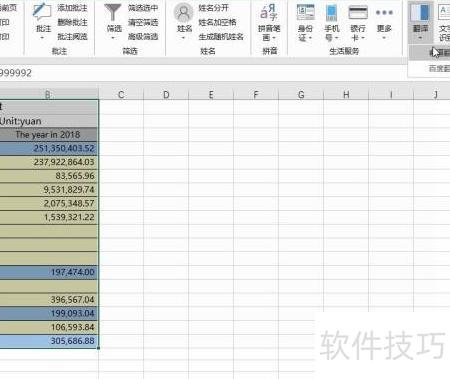The width and height of the screenshot is (450, 379).
Task: Click the 生成随机姓名 command
Action: pyautogui.click(x=221, y=37)
